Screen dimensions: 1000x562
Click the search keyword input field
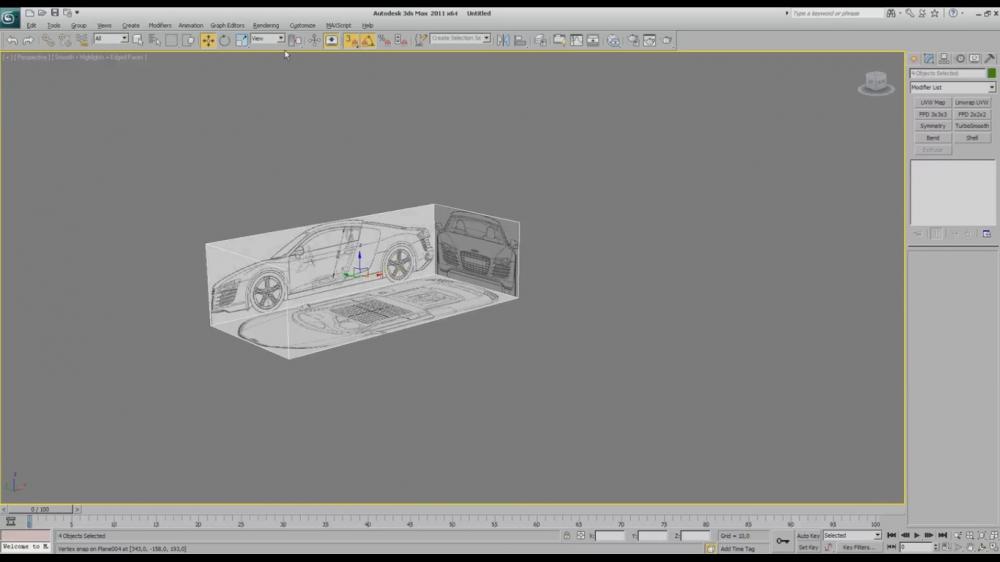pyautogui.click(x=838, y=13)
